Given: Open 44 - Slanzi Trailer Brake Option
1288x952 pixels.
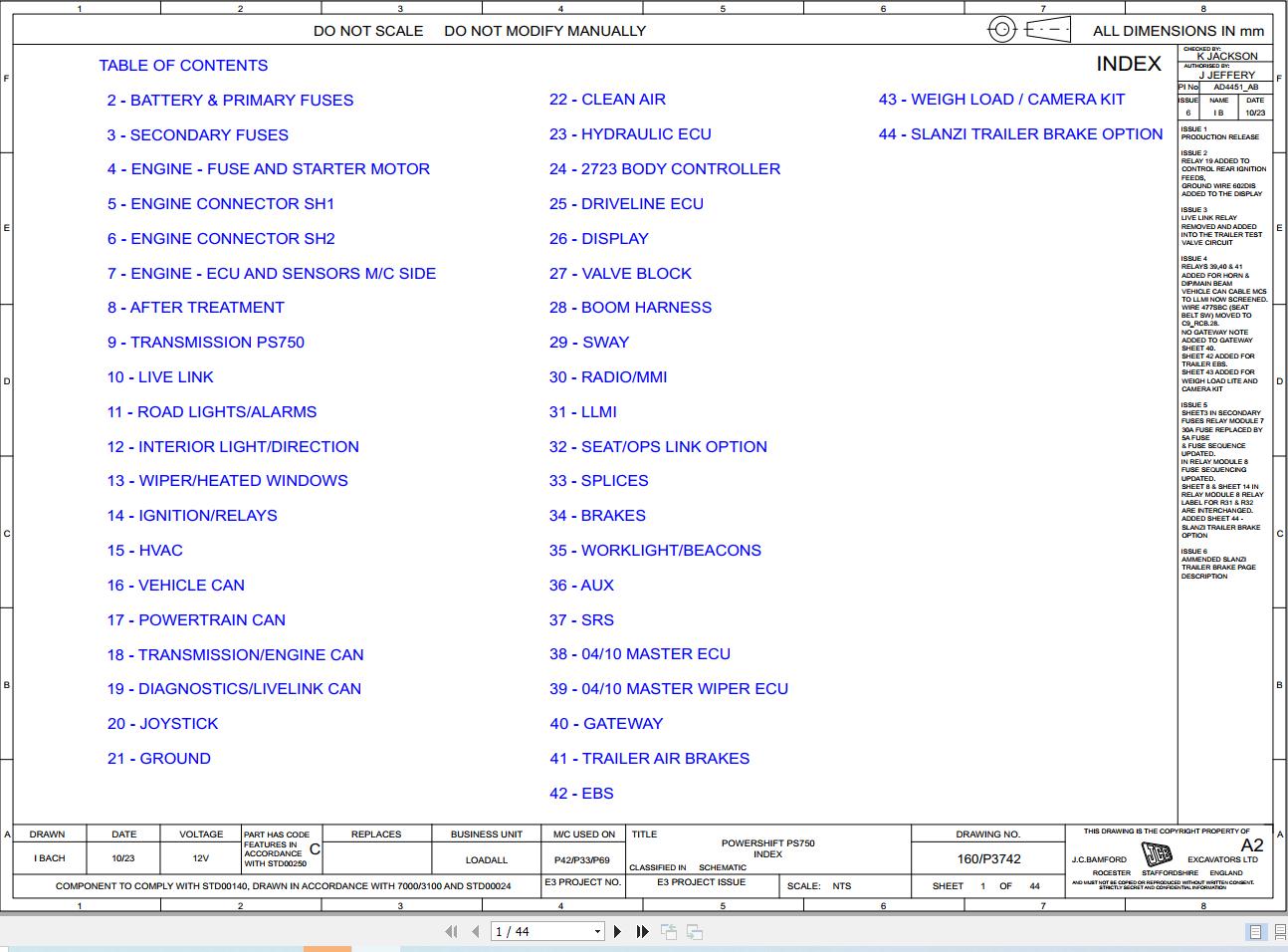Looking at the screenshot, I should 1020,134.
